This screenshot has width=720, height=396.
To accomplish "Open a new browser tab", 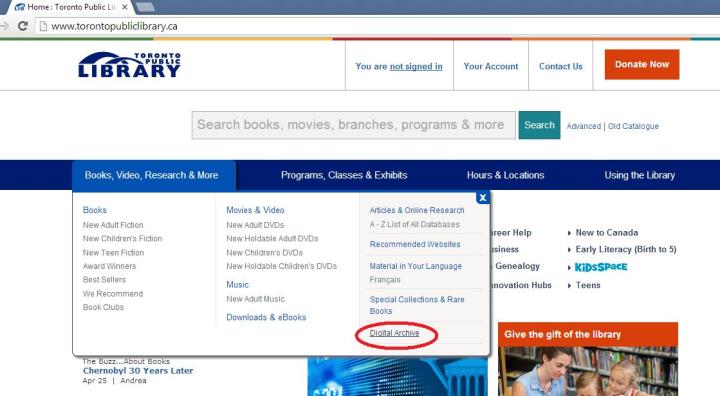I will [x=145, y=7].
